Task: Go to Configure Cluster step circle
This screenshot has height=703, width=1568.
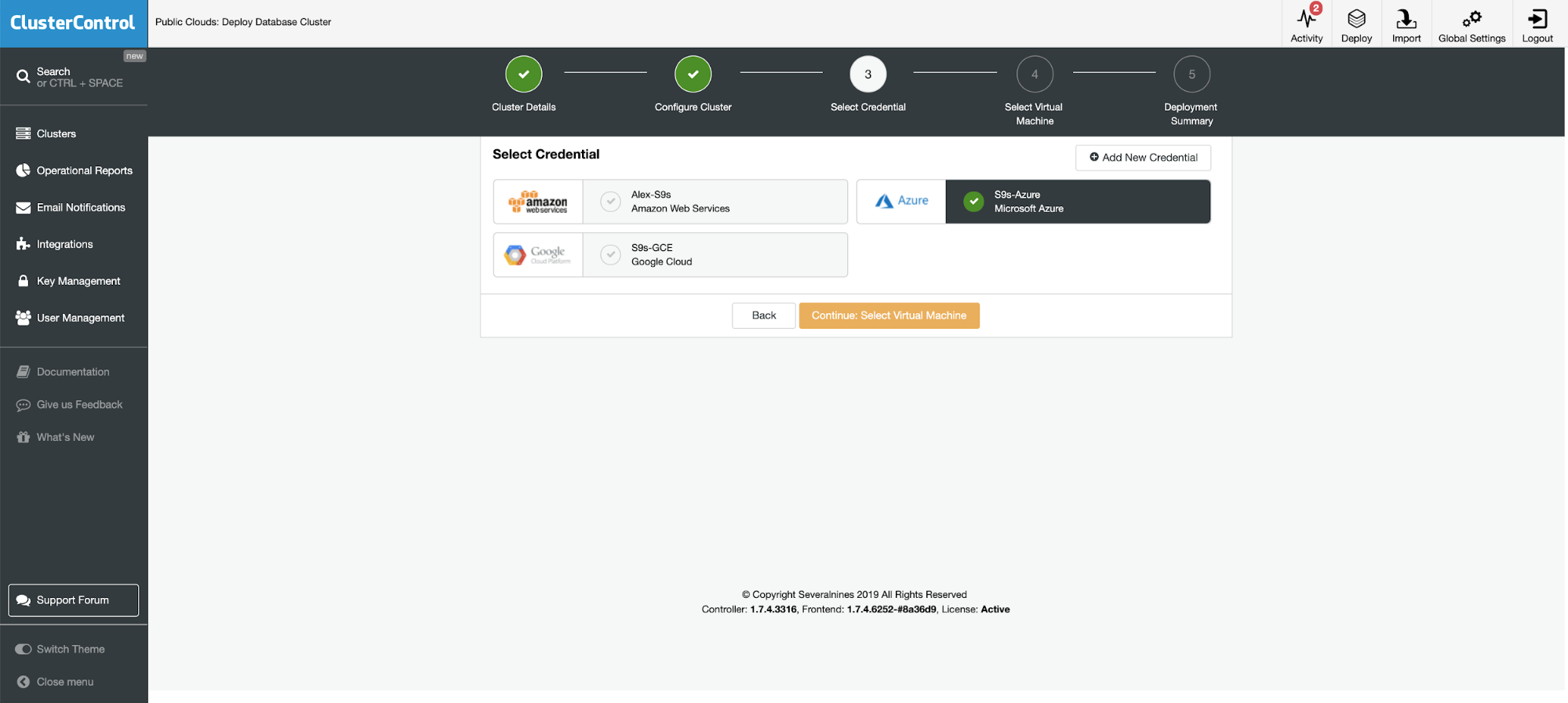Action: click(x=693, y=75)
